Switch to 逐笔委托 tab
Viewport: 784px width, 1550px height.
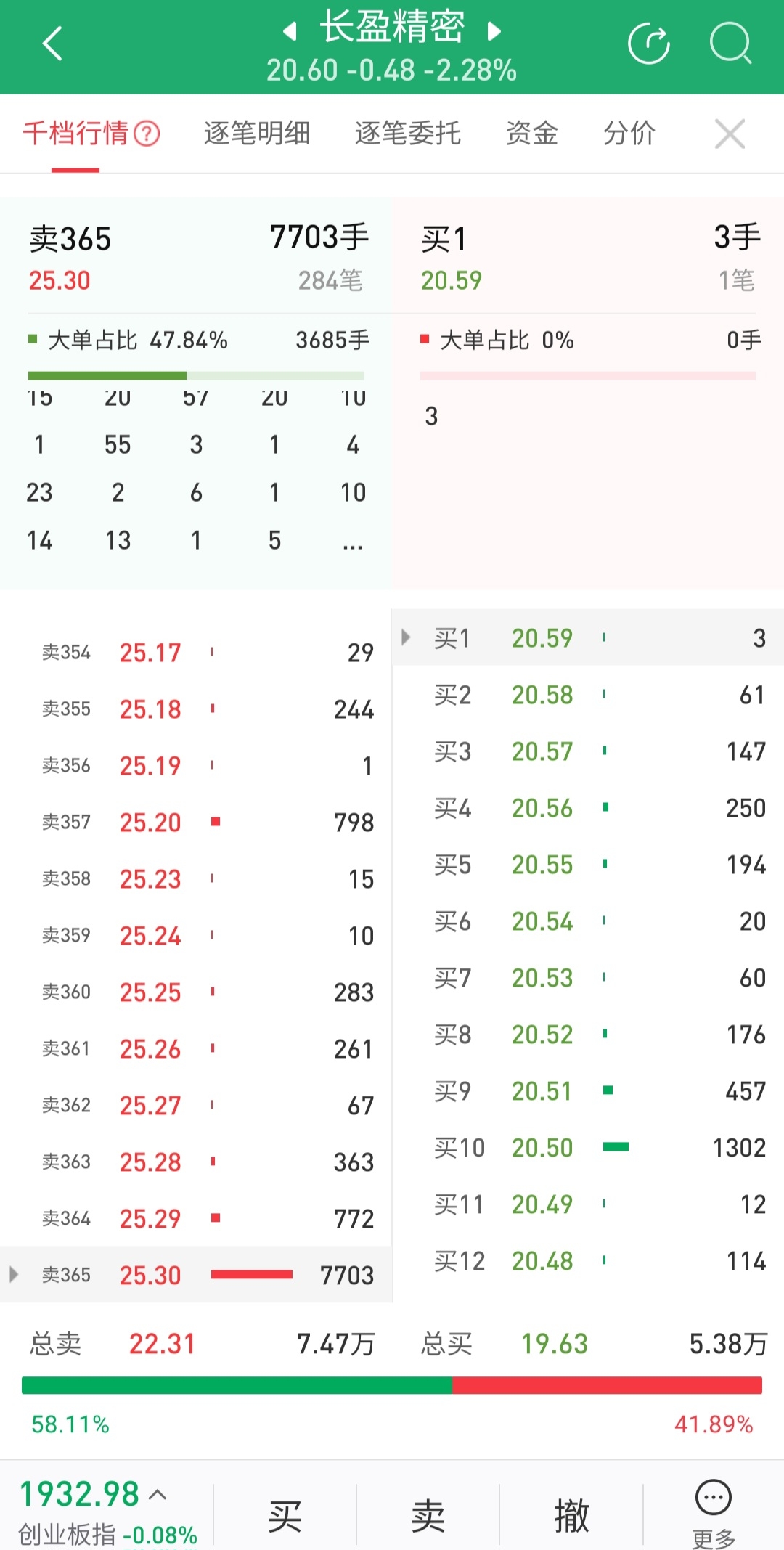coord(408,134)
